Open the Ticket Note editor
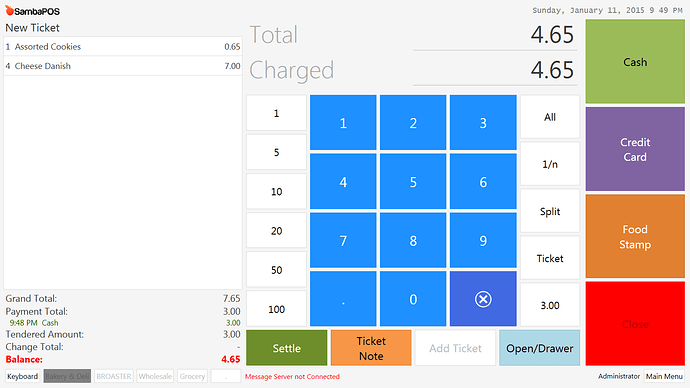The image size is (690, 388). click(371, 348)
